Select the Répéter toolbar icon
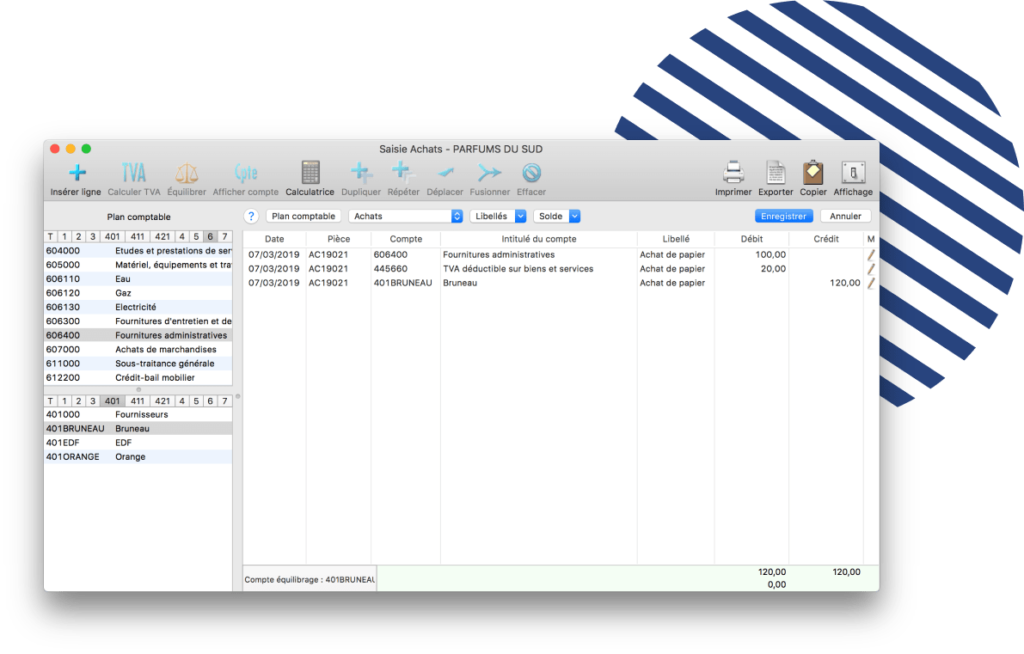Image resolution: width=1024 pixels, height=654 pixels. coord(406,175)
